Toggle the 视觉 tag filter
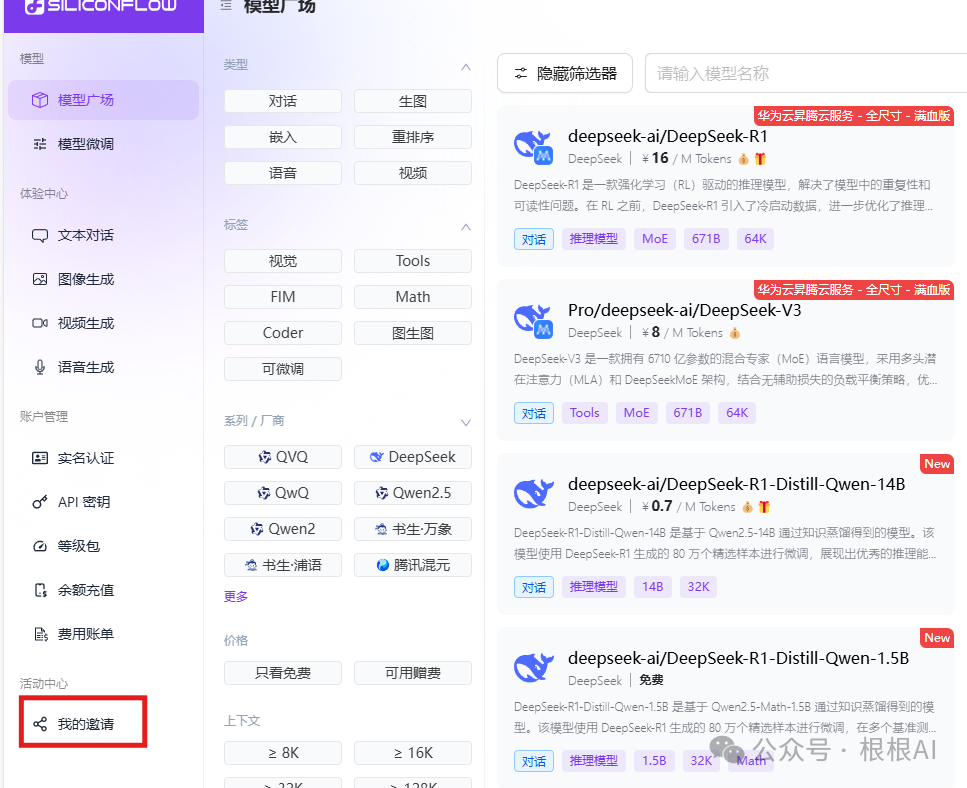 coord(282,261)
